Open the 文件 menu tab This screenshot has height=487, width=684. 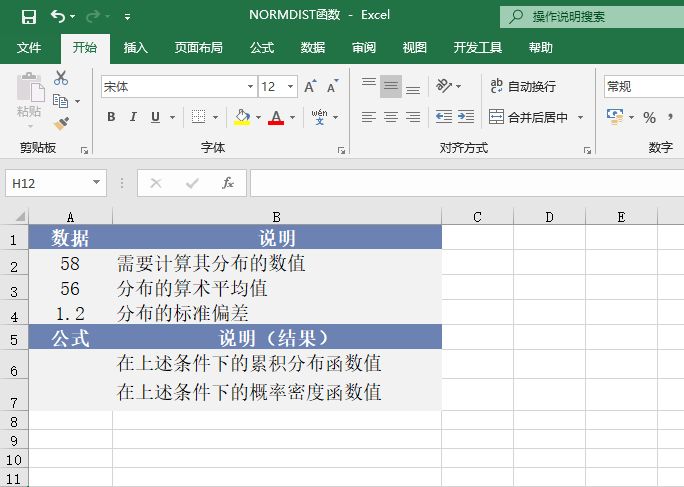point(29,47)
